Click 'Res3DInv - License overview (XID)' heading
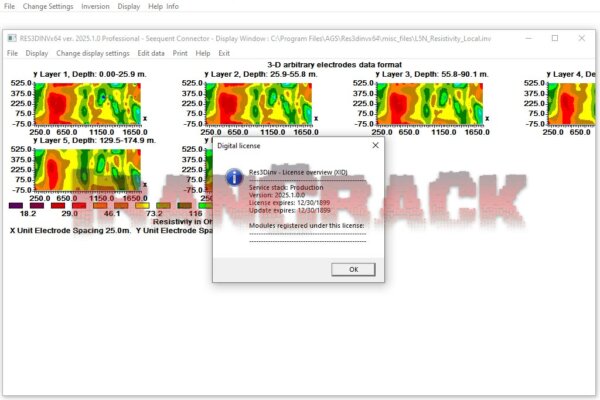 [x=298, y=172]
